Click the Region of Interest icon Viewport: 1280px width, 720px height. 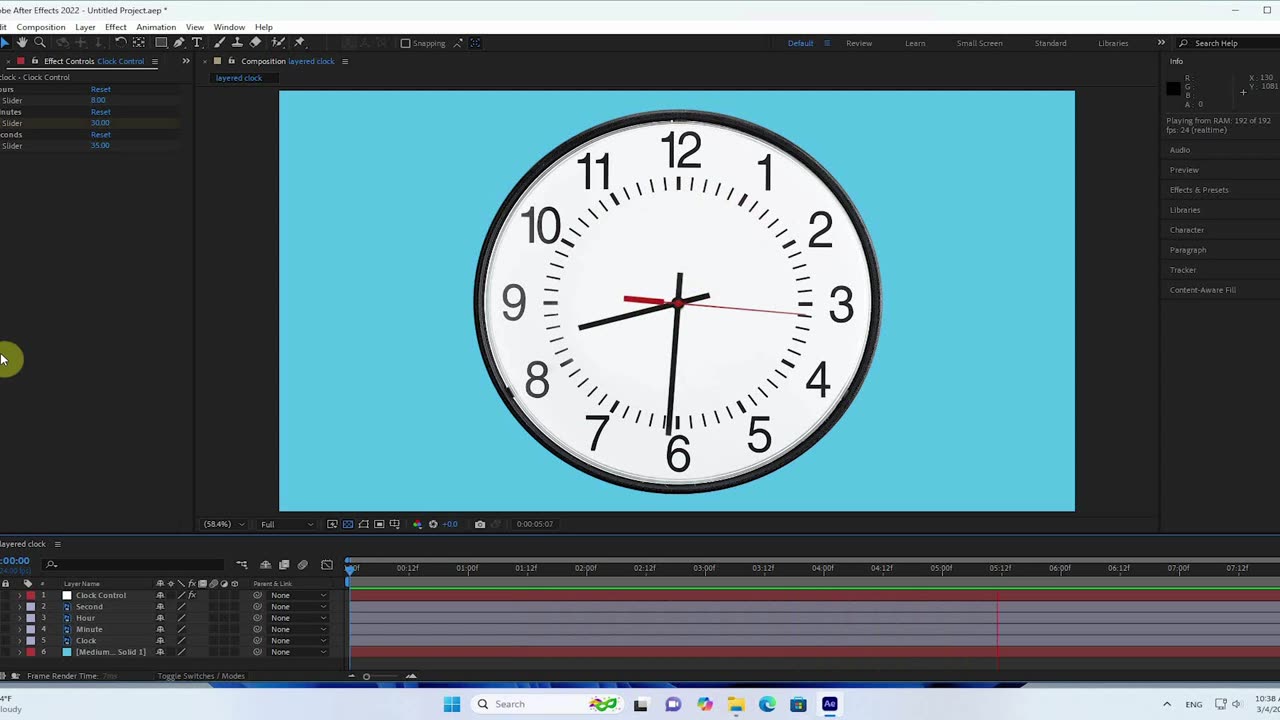[379, 524]
